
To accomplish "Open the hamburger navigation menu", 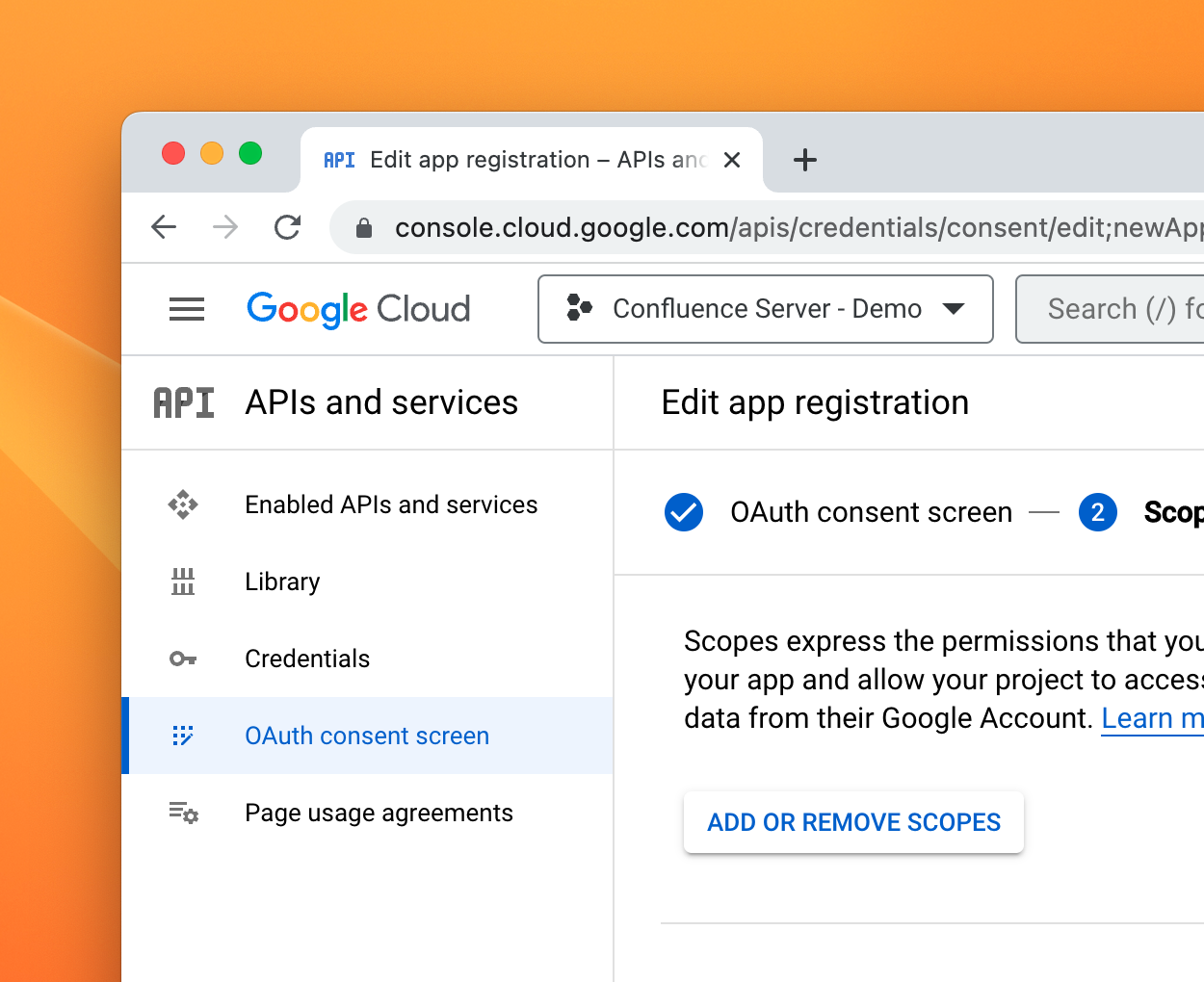I will tap(187, 309).
